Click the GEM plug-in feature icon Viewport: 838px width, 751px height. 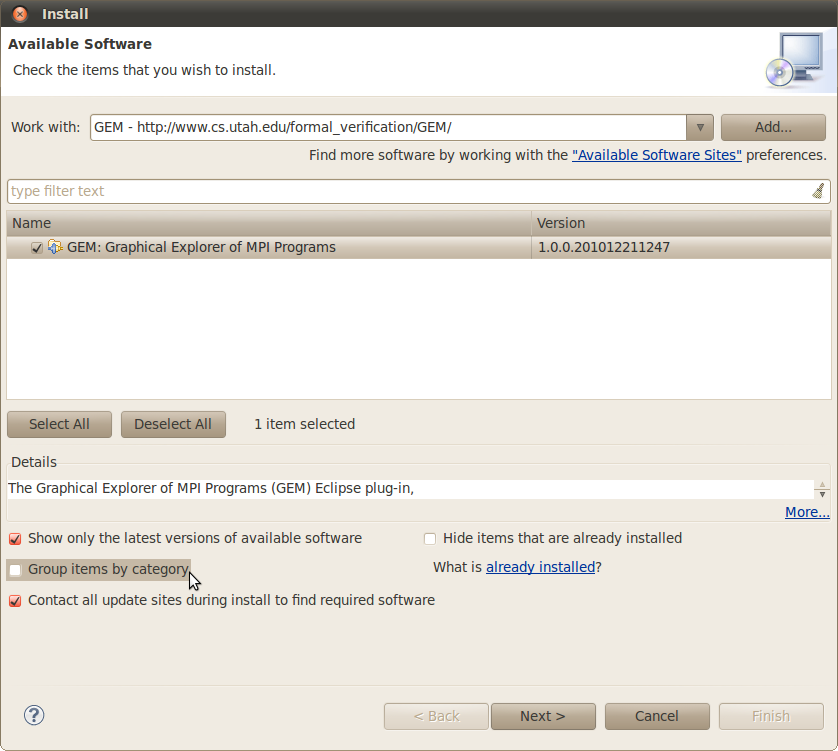[x=55, y=247]
